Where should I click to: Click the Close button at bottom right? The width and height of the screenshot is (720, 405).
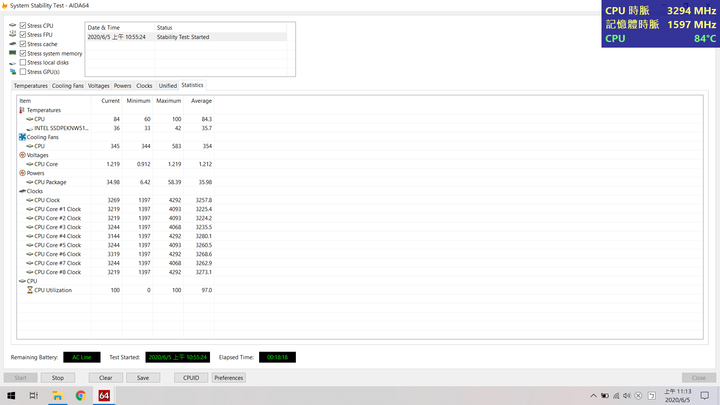click(x=699, y=378)
